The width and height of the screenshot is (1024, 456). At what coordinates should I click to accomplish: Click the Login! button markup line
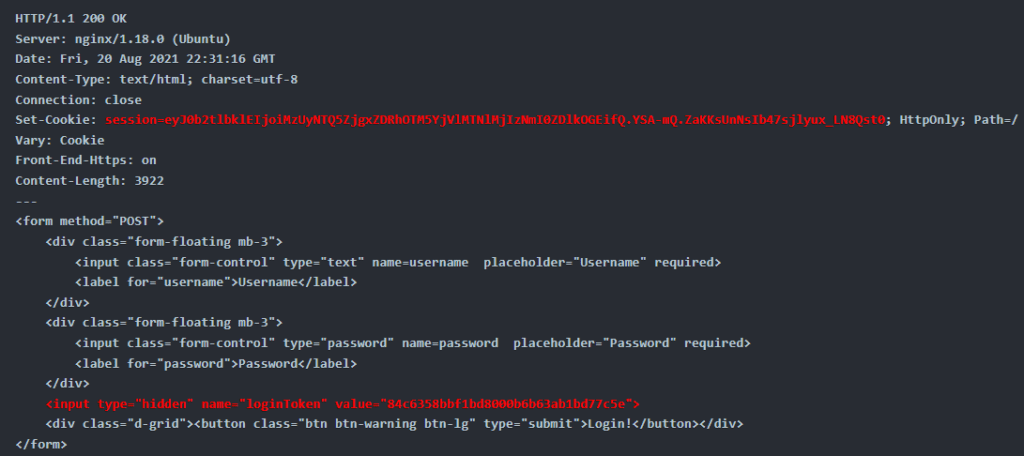click(394, 424)
